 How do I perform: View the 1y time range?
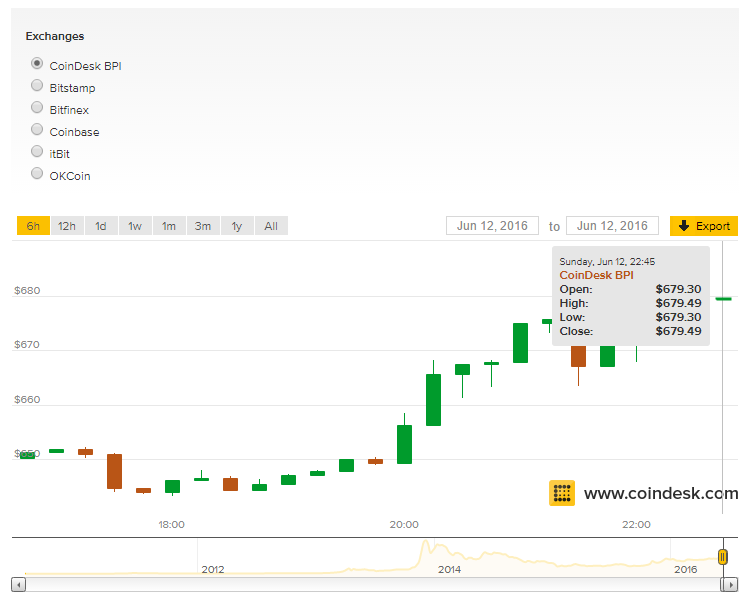pyautogui.click(x=237, y=226)
